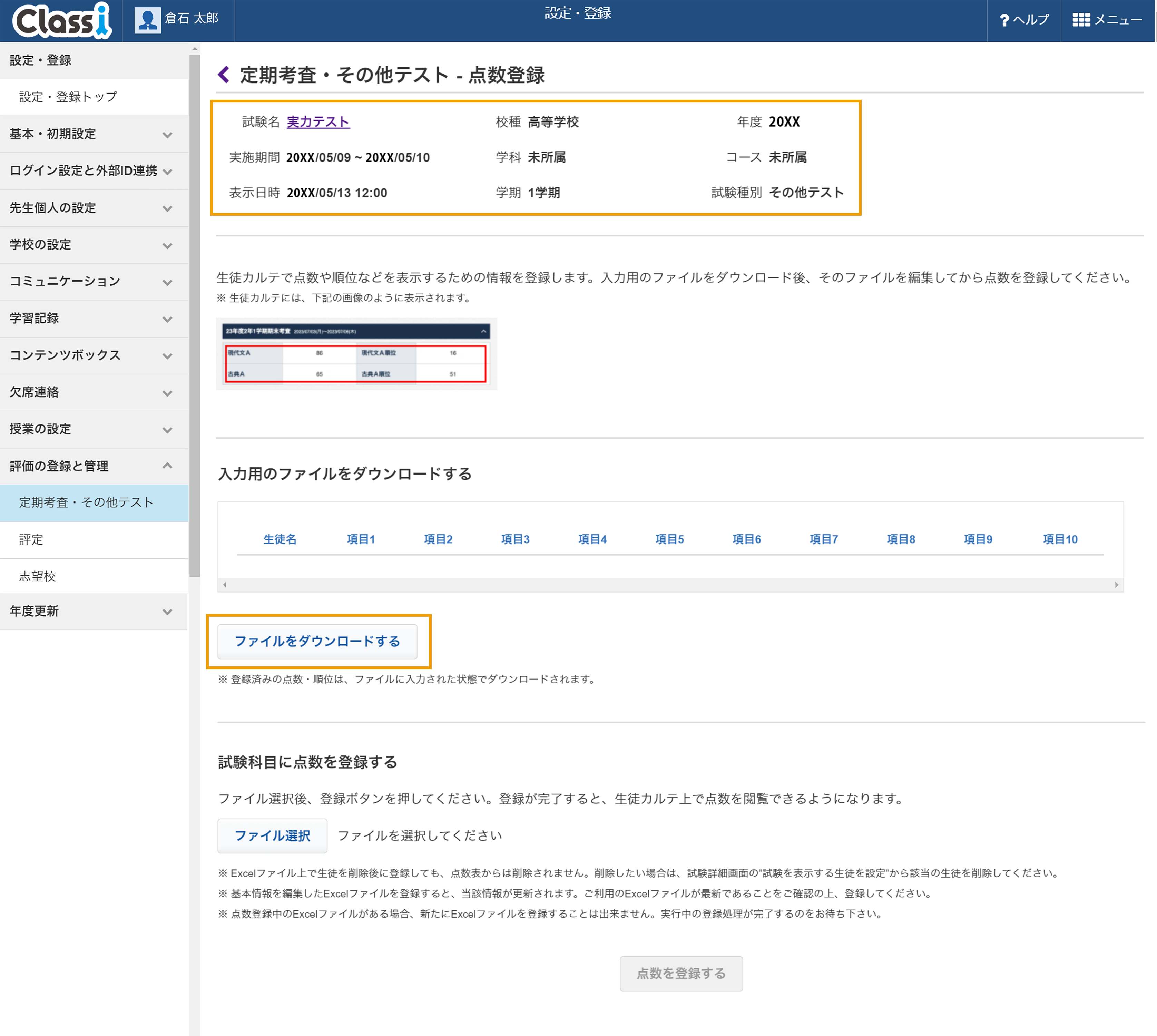
Task: Click the 設定・登録 header title
Action: (x=578, y=13)
